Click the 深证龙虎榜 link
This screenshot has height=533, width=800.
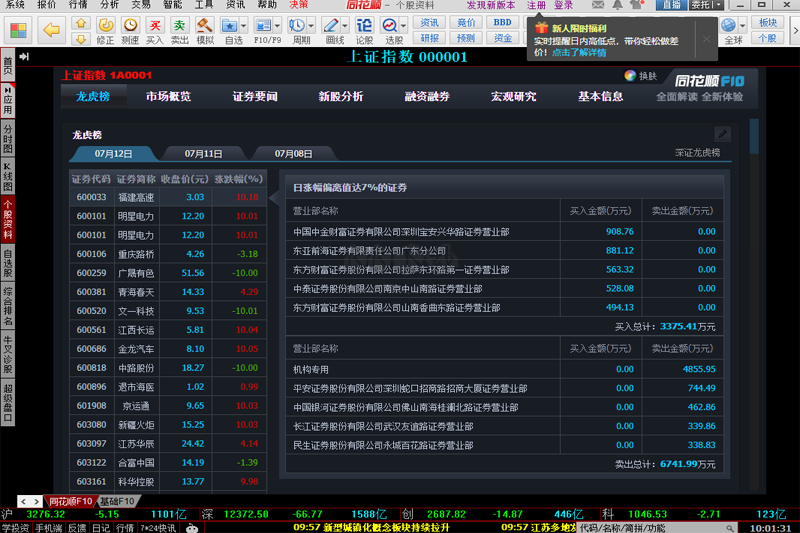697,153
